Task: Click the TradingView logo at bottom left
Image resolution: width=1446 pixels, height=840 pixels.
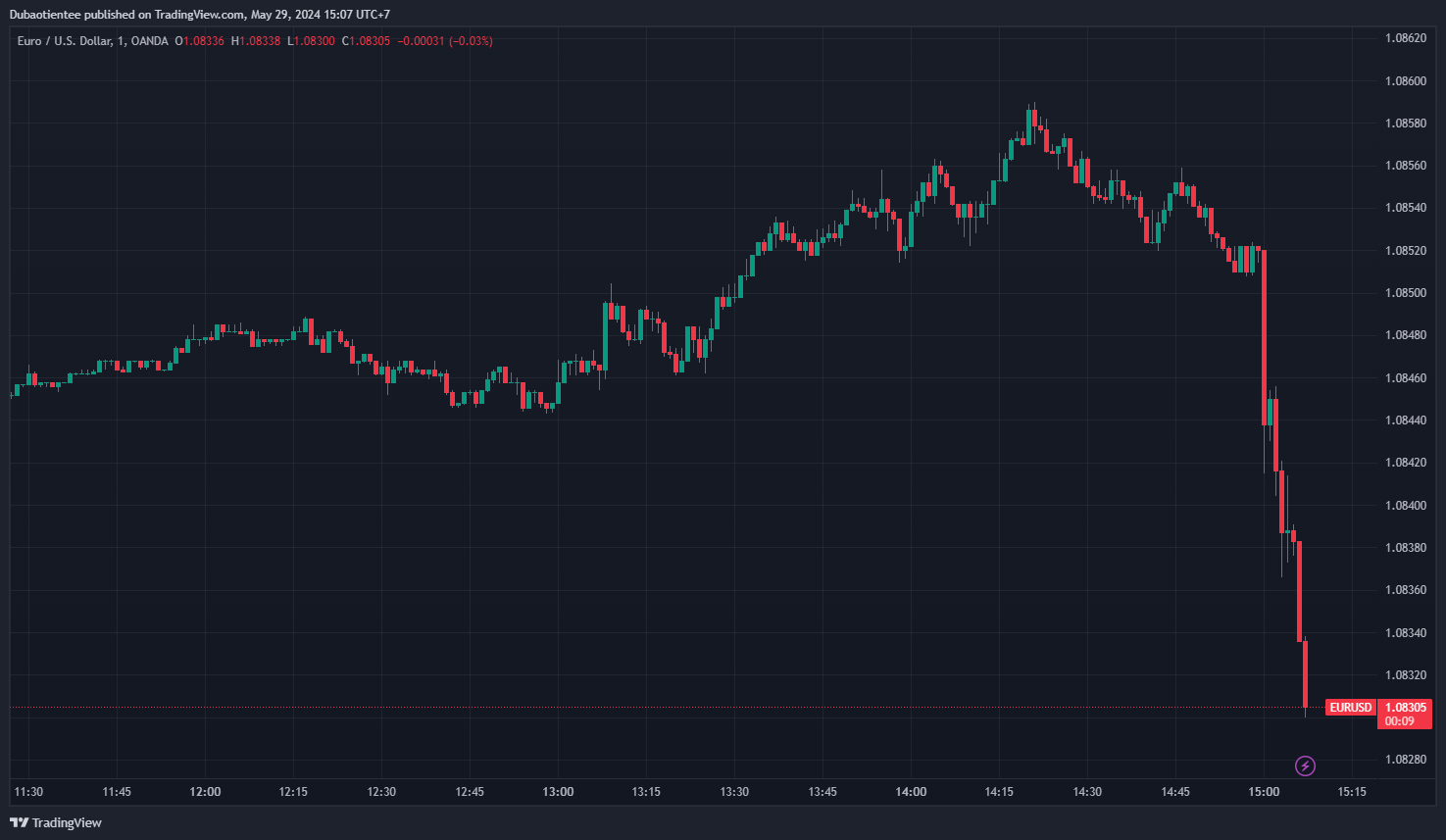Action: click(x=56, y=822)
